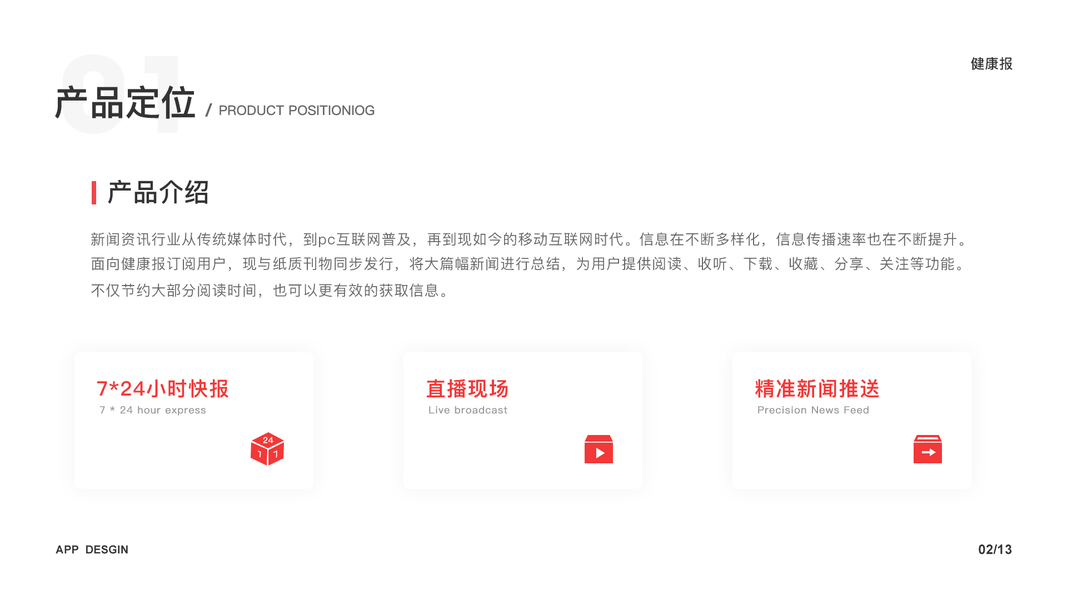Click the red bar beside 产品介绍
The height and width of the screenshot is (600, 1067).
[94, 193]
